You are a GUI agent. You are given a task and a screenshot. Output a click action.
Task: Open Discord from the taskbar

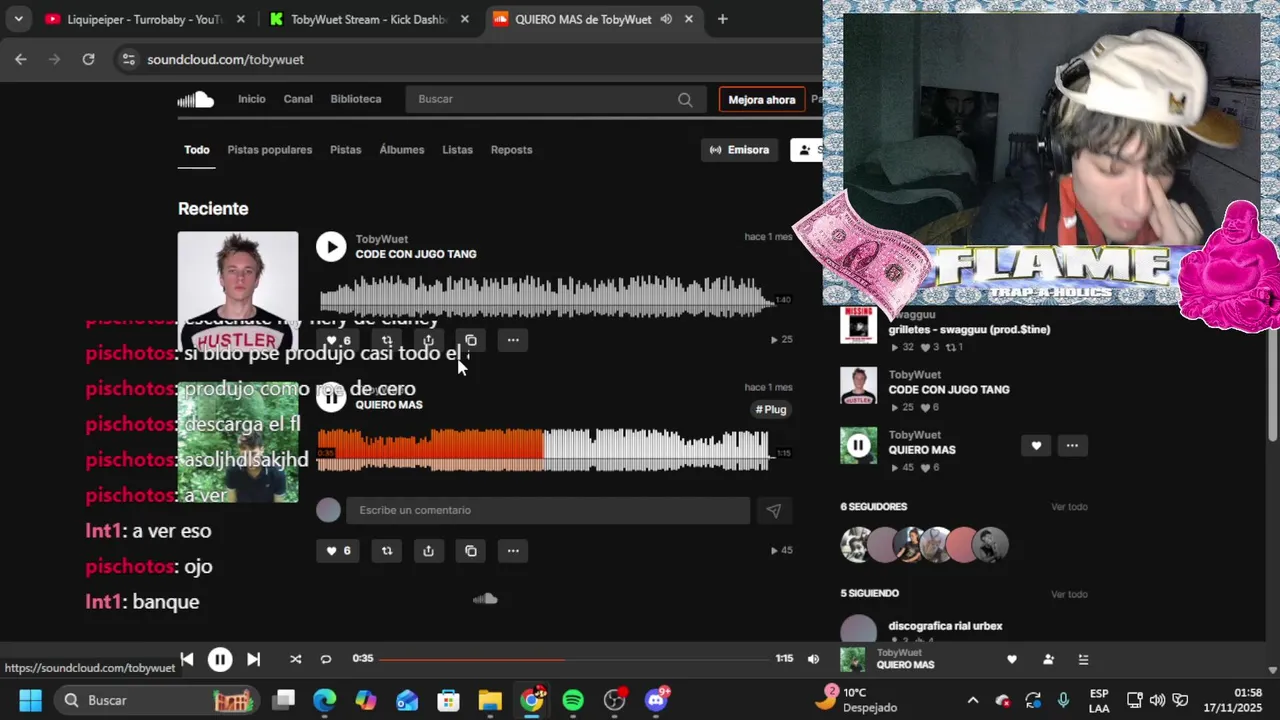point(656,700)
